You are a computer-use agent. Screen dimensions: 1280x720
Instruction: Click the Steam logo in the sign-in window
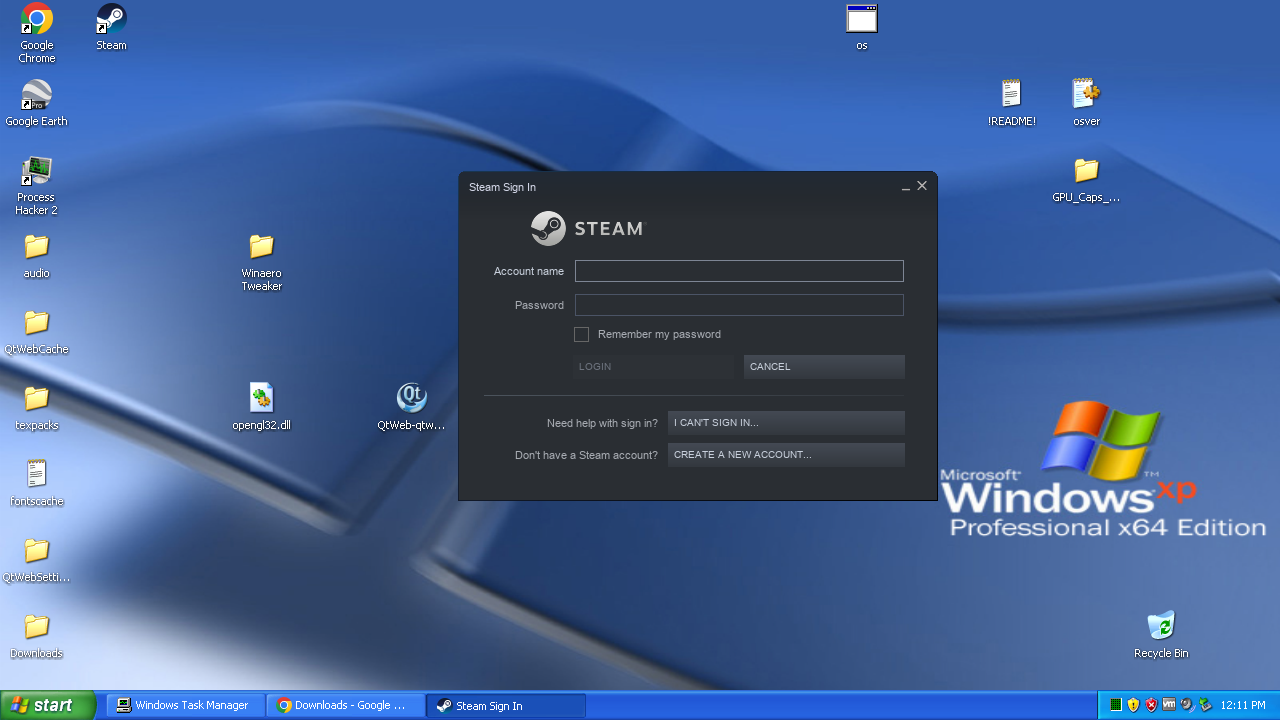click(x=588, y=229)
